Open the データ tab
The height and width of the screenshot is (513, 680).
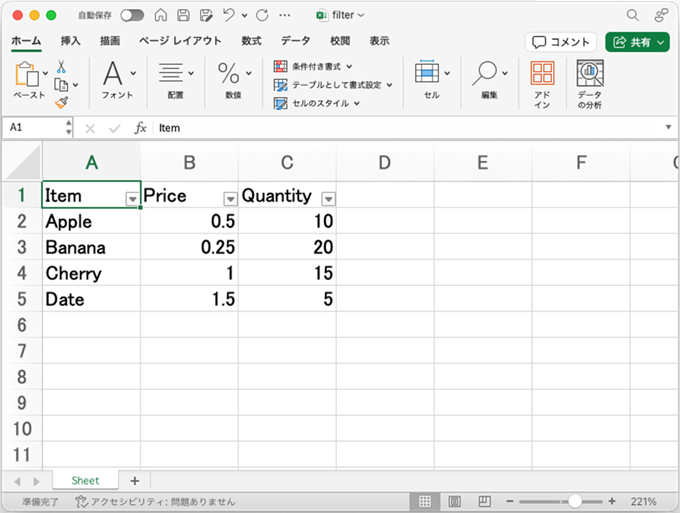click(x=295, y=41)
